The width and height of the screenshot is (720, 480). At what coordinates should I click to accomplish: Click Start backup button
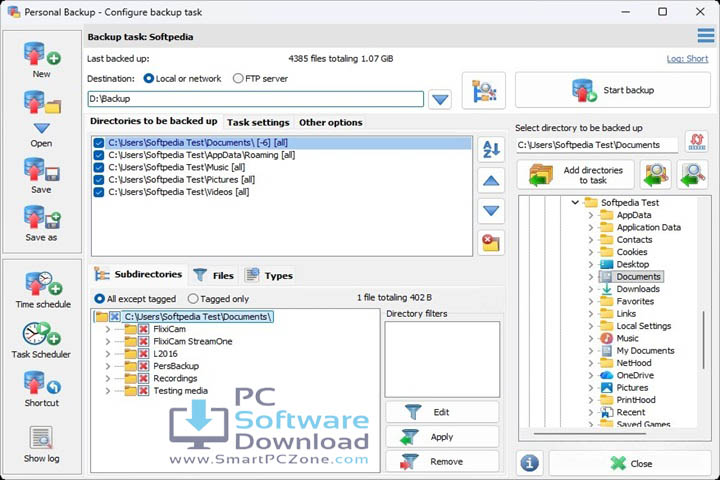tap(613, 90)
